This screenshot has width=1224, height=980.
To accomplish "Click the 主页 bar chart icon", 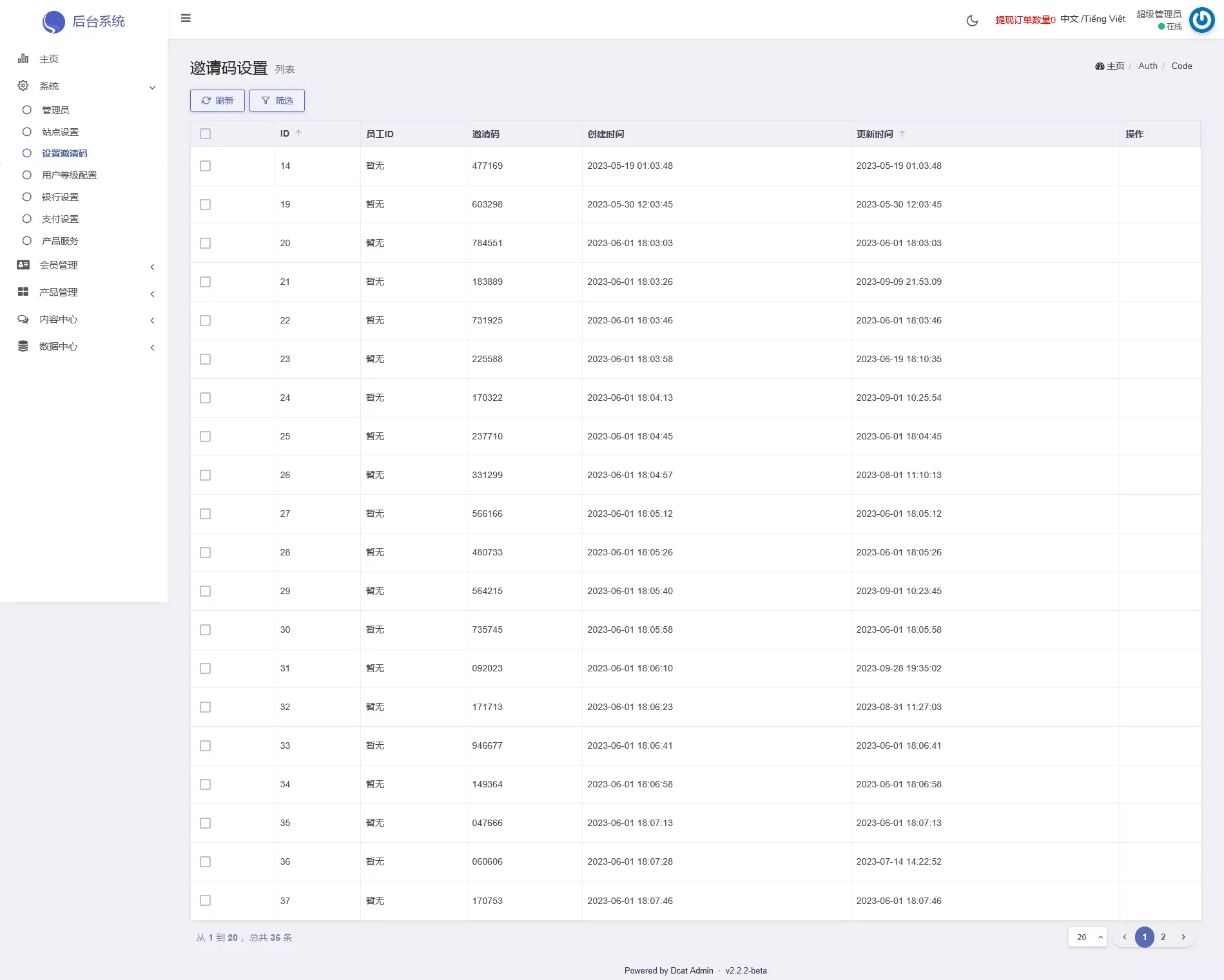I will pos(23,59).
